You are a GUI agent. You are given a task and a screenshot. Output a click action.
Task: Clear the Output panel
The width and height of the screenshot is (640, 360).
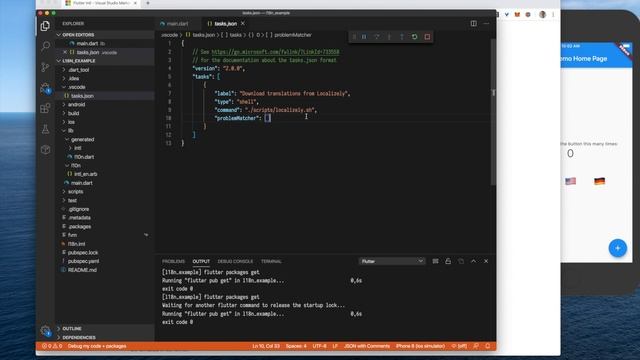[x=436, y=261]
